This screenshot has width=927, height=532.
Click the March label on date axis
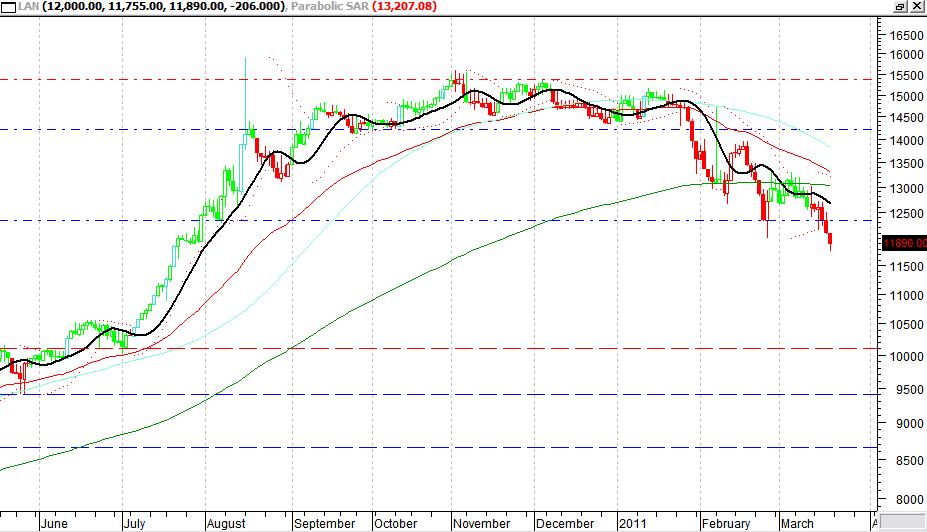pos(797,523)
